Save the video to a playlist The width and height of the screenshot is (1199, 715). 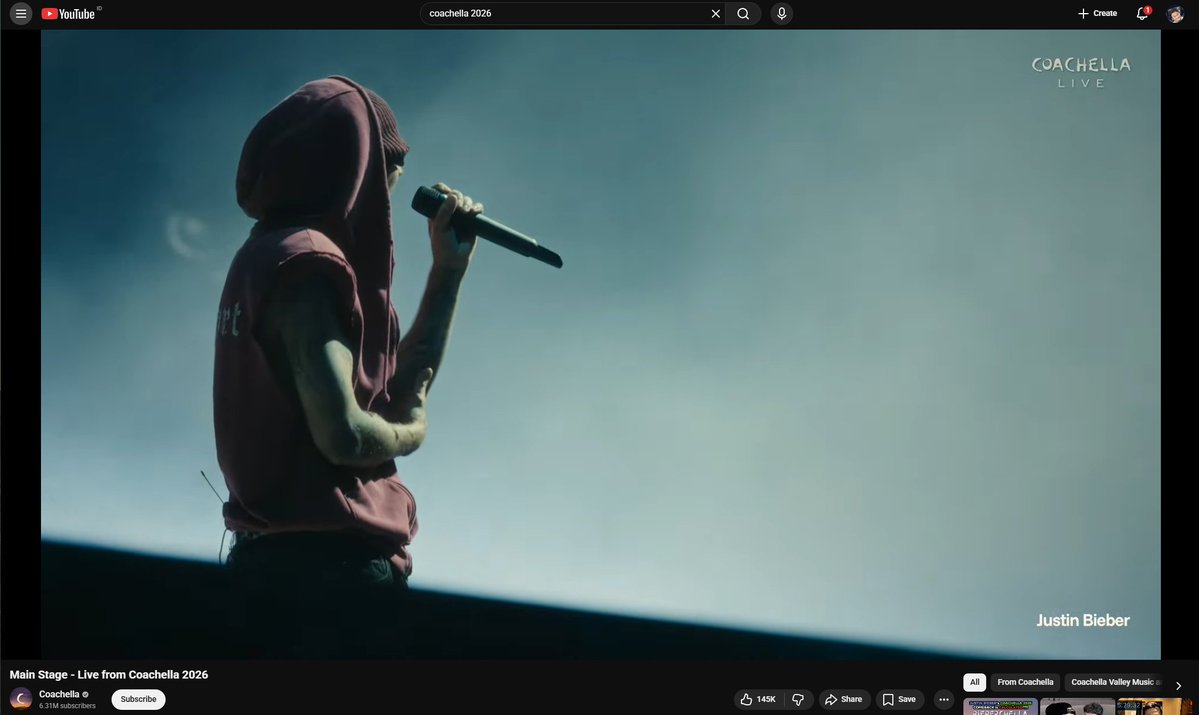coord(899,699)
